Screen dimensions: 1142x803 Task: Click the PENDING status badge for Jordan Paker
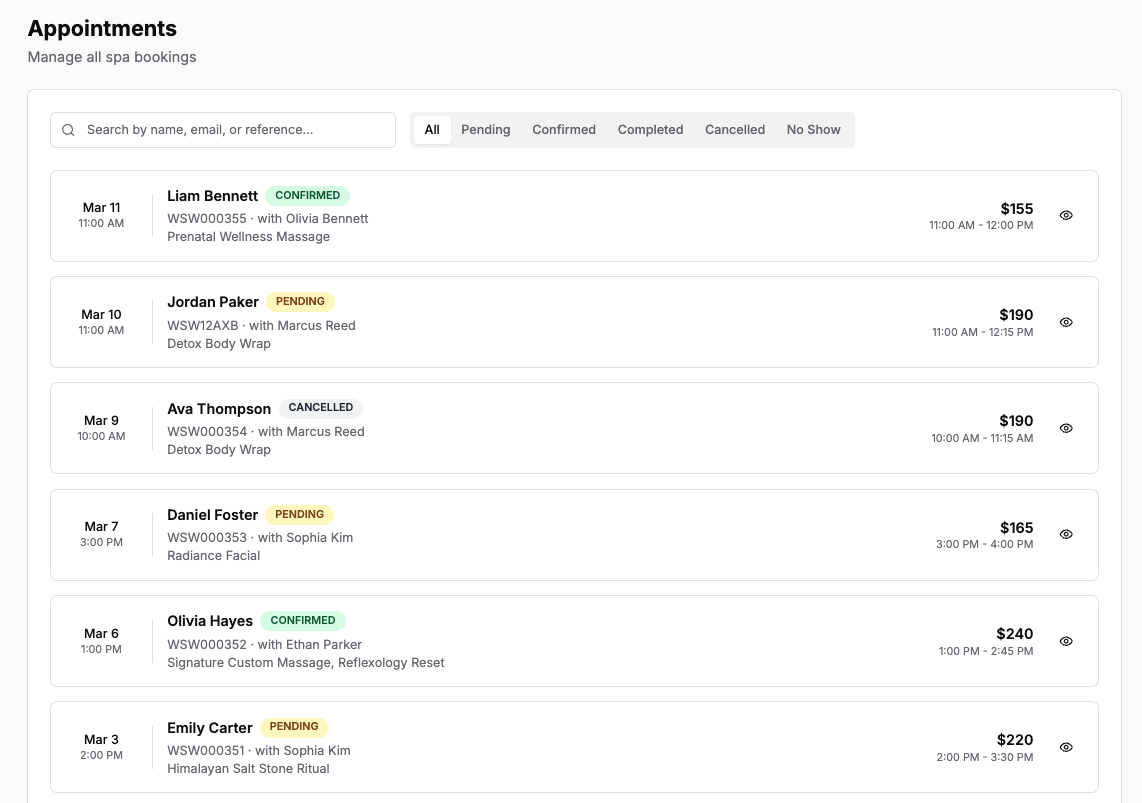pos(299,301)
